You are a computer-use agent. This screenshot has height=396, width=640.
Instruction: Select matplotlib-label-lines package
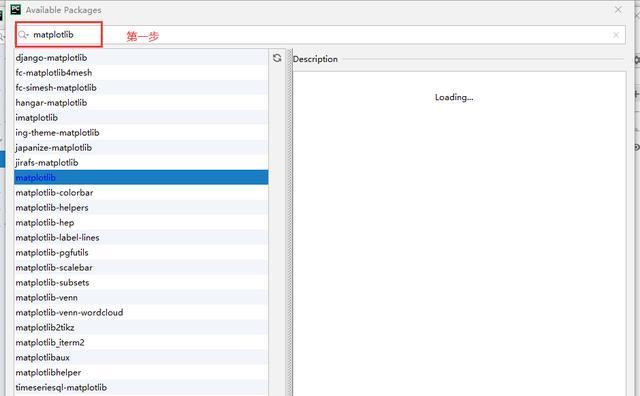[x=141, y=238]
